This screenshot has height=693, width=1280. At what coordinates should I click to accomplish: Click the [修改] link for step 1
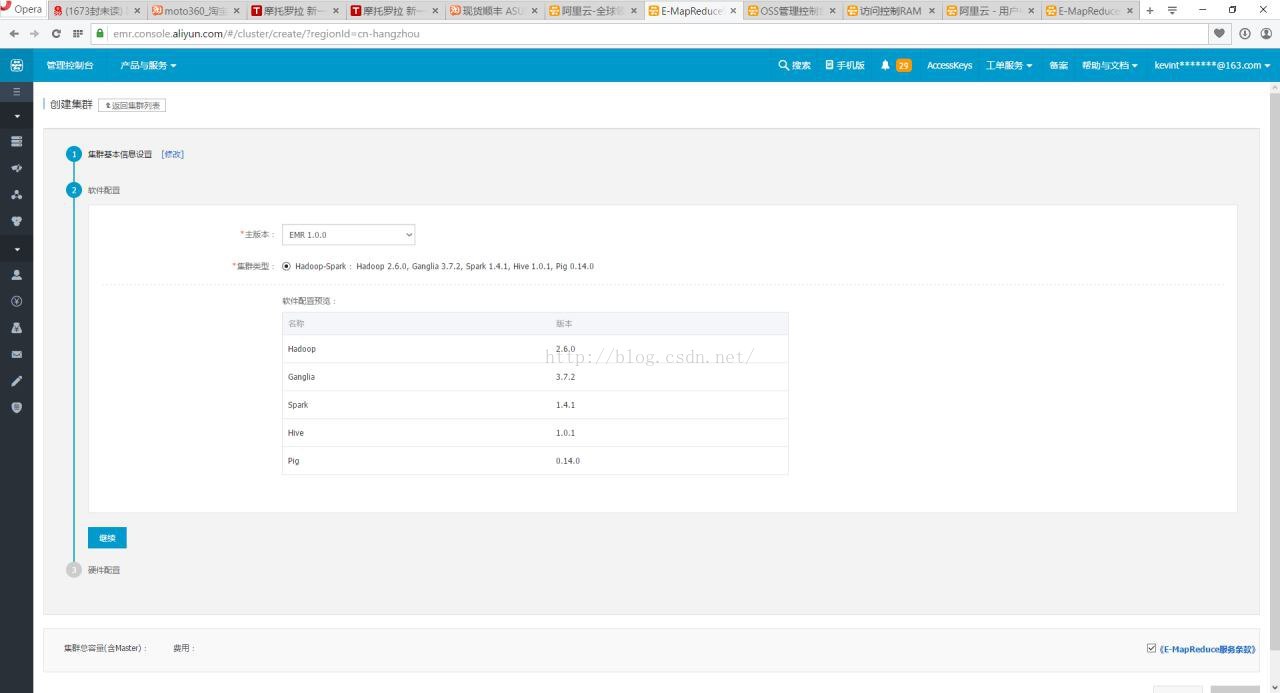point(172,154)
